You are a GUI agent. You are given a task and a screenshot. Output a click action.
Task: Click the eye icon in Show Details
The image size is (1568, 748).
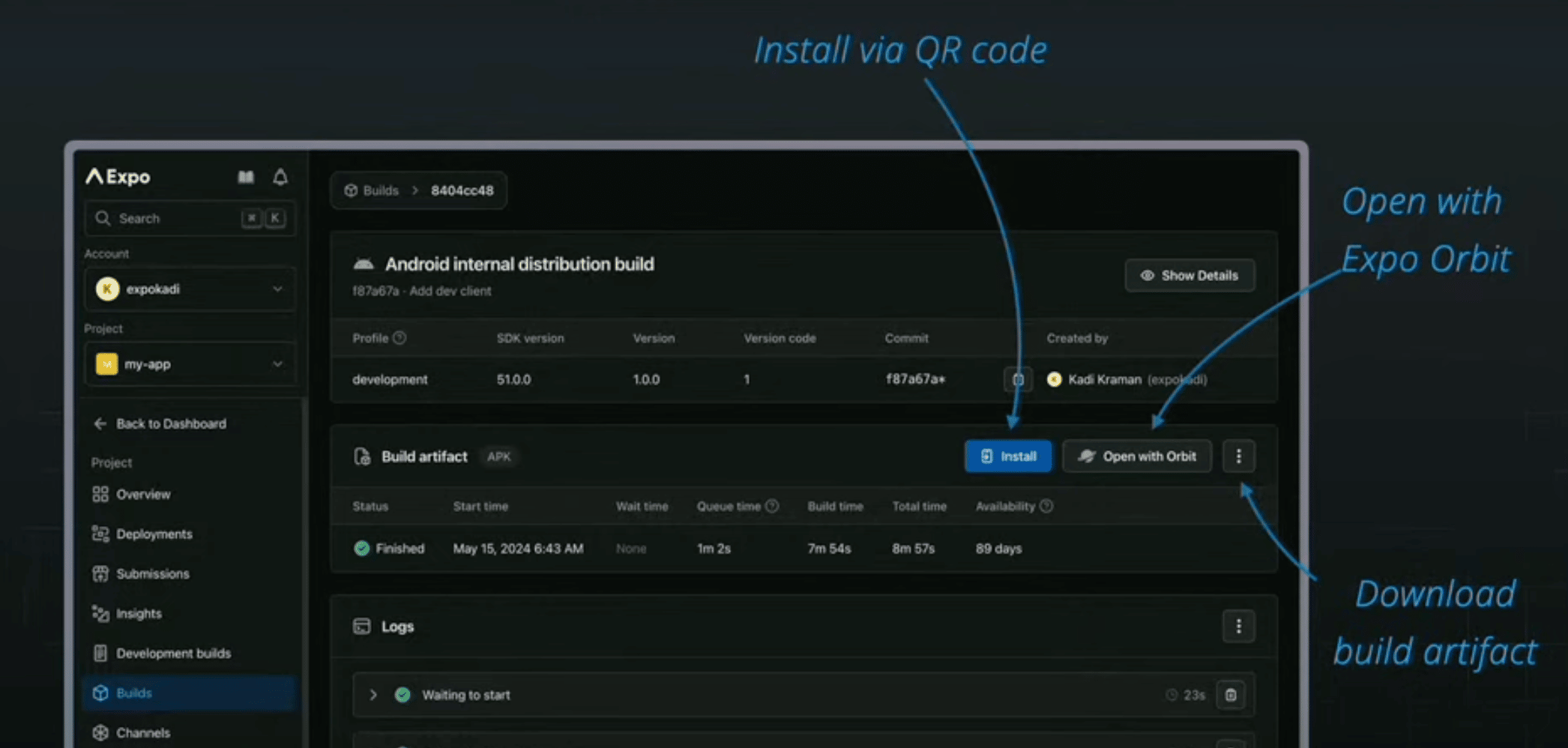tap(1147, 275)
